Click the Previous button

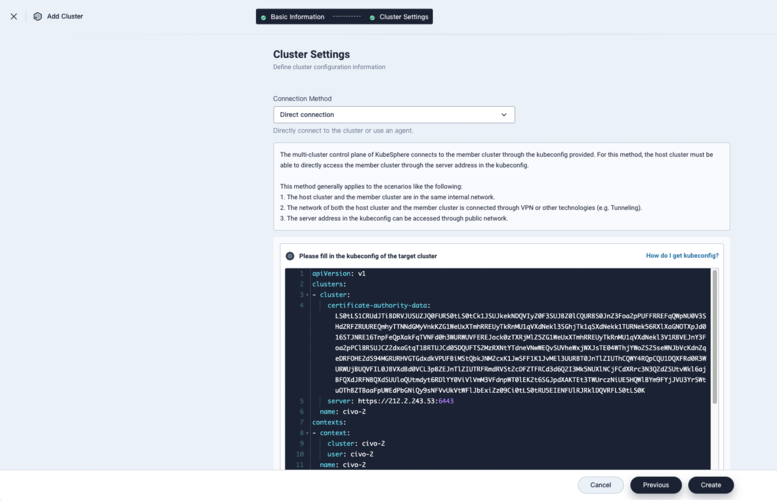(x=656, y=485)
